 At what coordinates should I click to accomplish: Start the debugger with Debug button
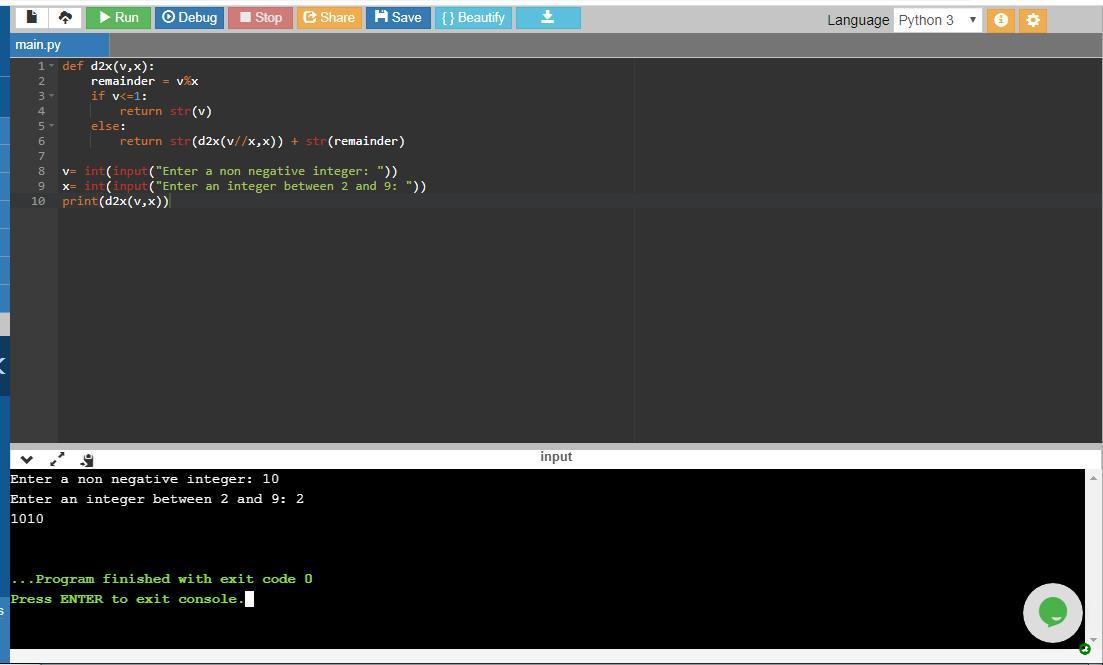tap(189, 17)
